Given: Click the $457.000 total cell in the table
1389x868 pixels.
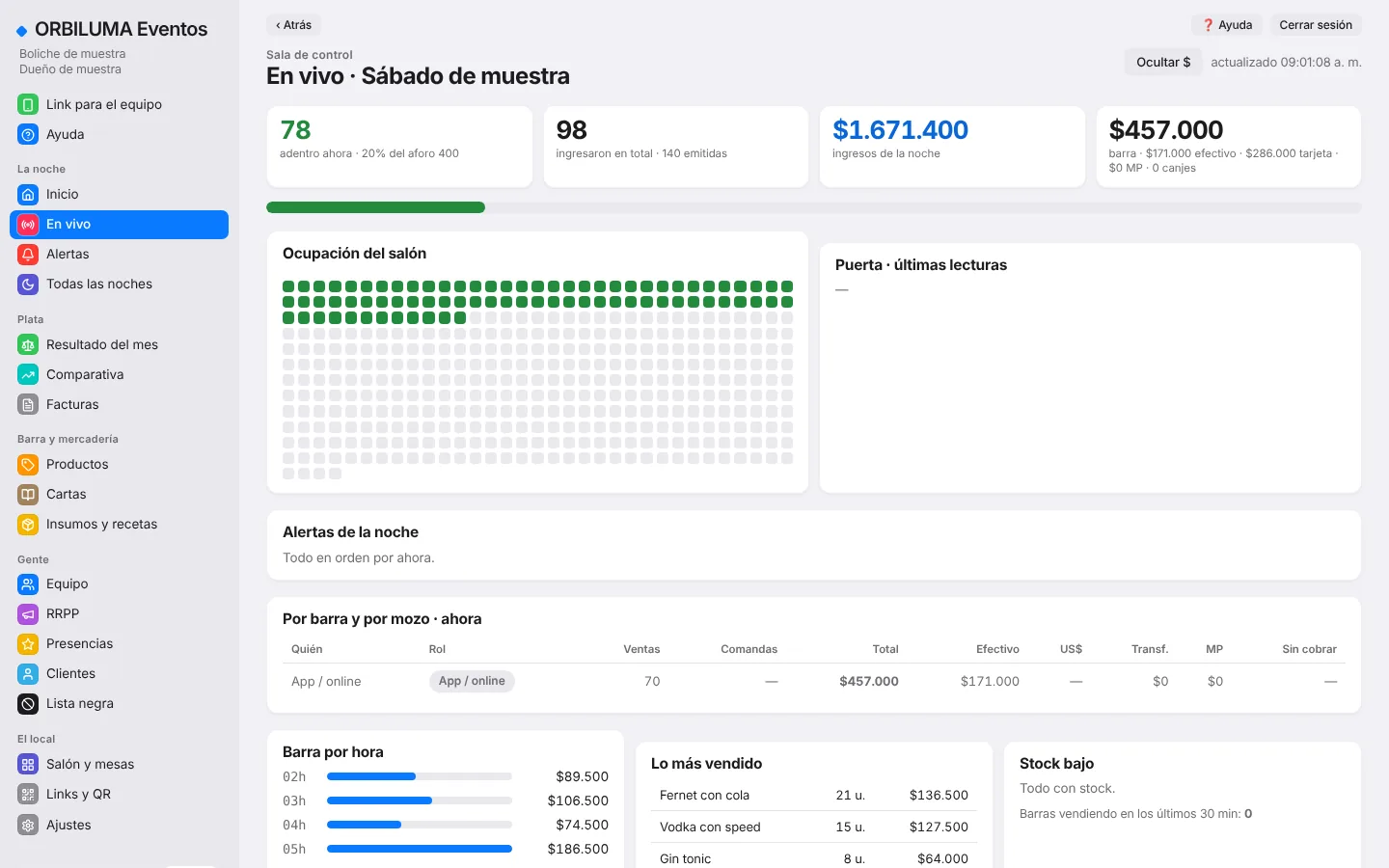Looking at the screenshot, I should (868, 681).
